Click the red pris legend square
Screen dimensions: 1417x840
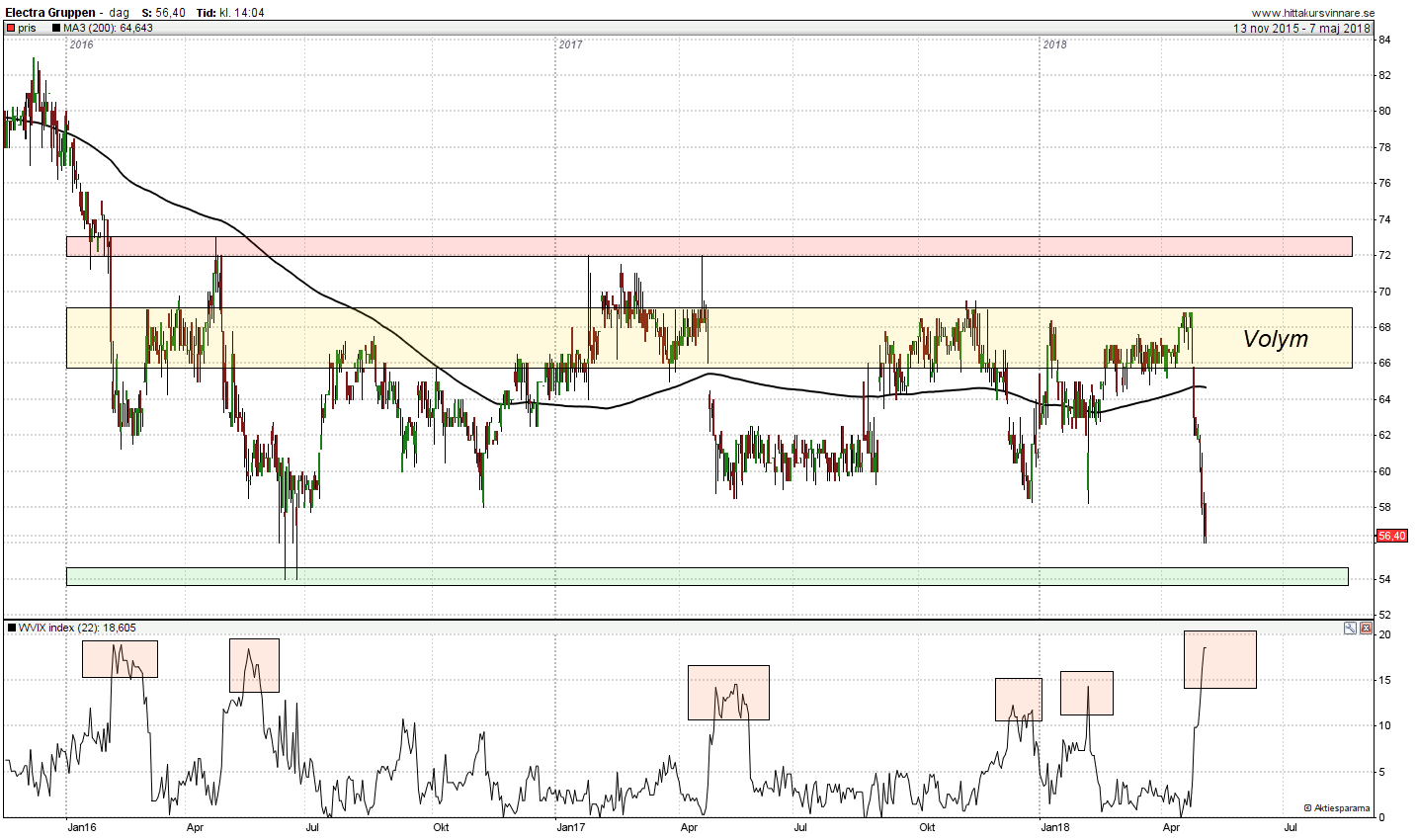[x=10, y=29]
